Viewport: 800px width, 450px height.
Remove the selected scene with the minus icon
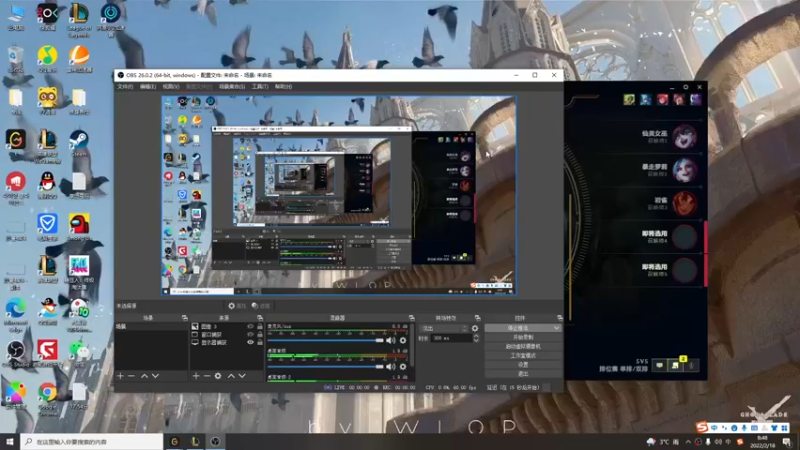pos(131,376)
